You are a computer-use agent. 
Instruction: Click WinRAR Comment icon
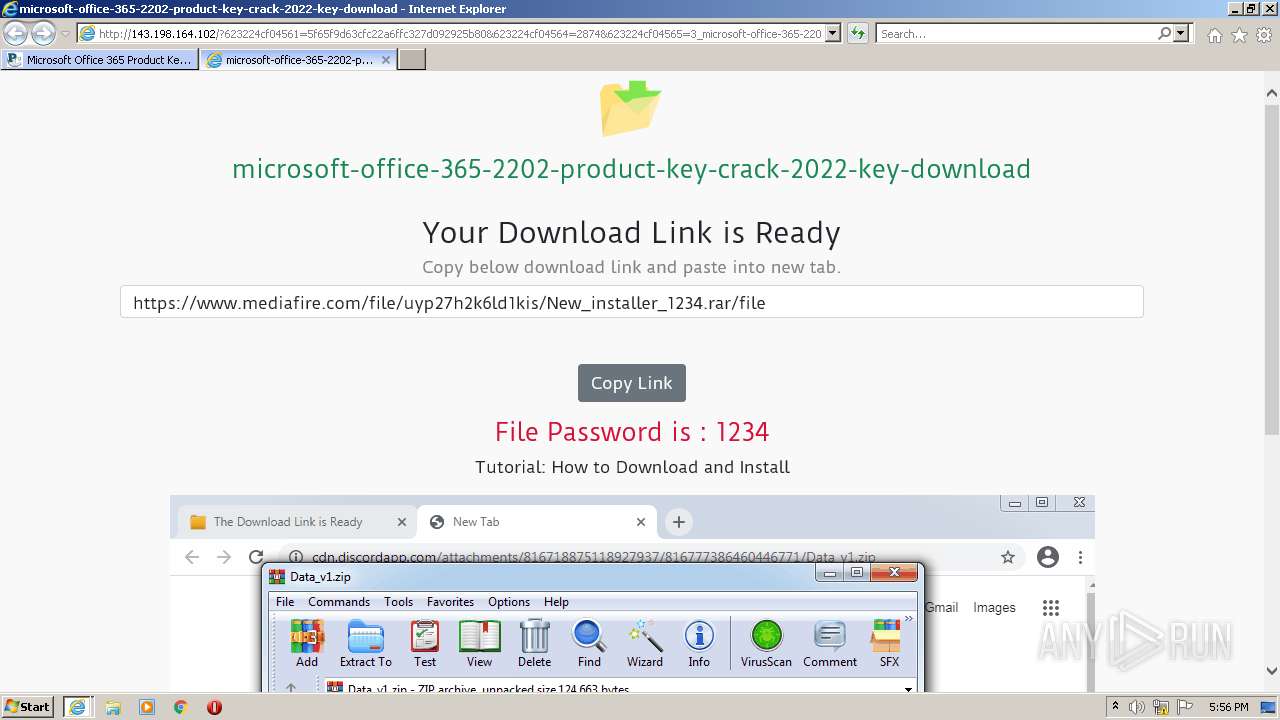tap(830, 644)
